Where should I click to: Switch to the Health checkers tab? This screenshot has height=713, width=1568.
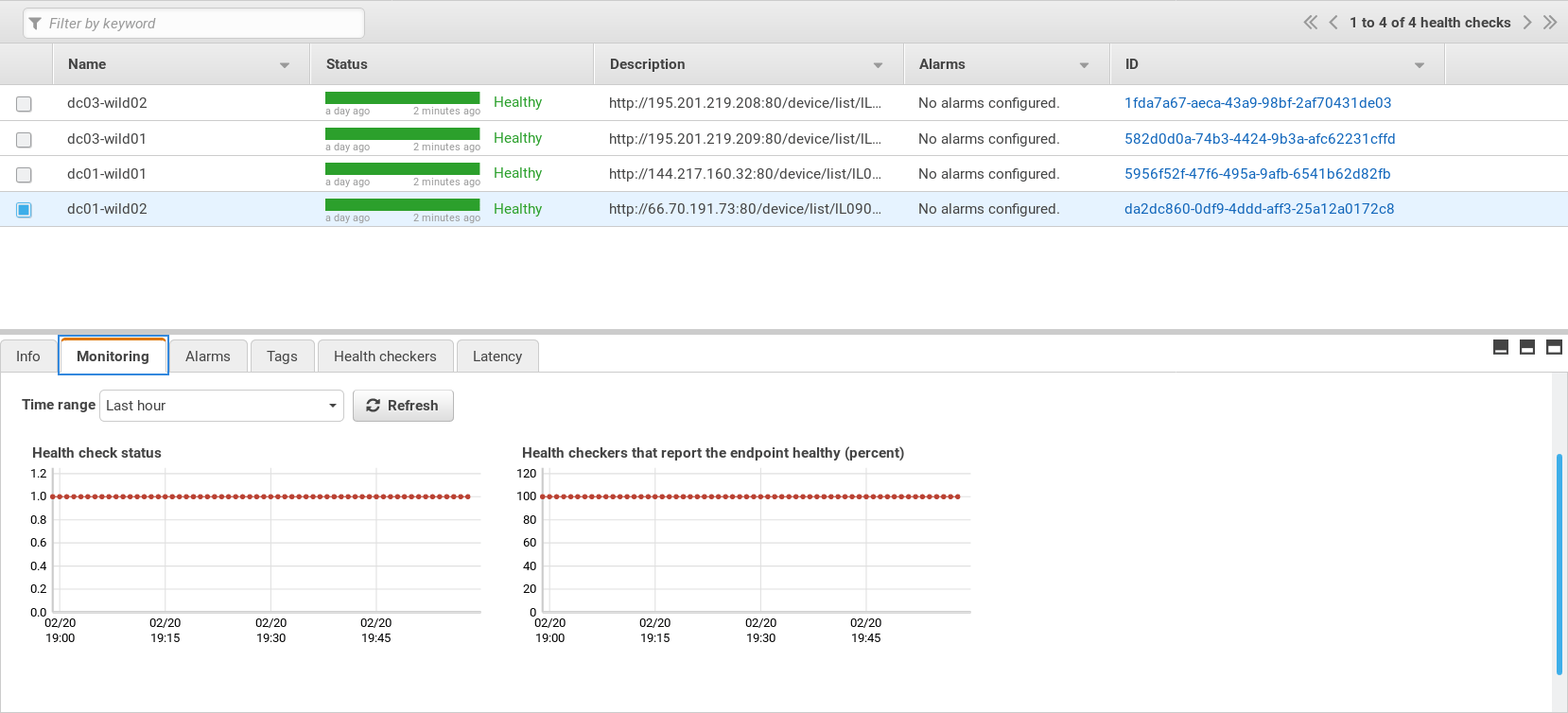click(385, 356)
